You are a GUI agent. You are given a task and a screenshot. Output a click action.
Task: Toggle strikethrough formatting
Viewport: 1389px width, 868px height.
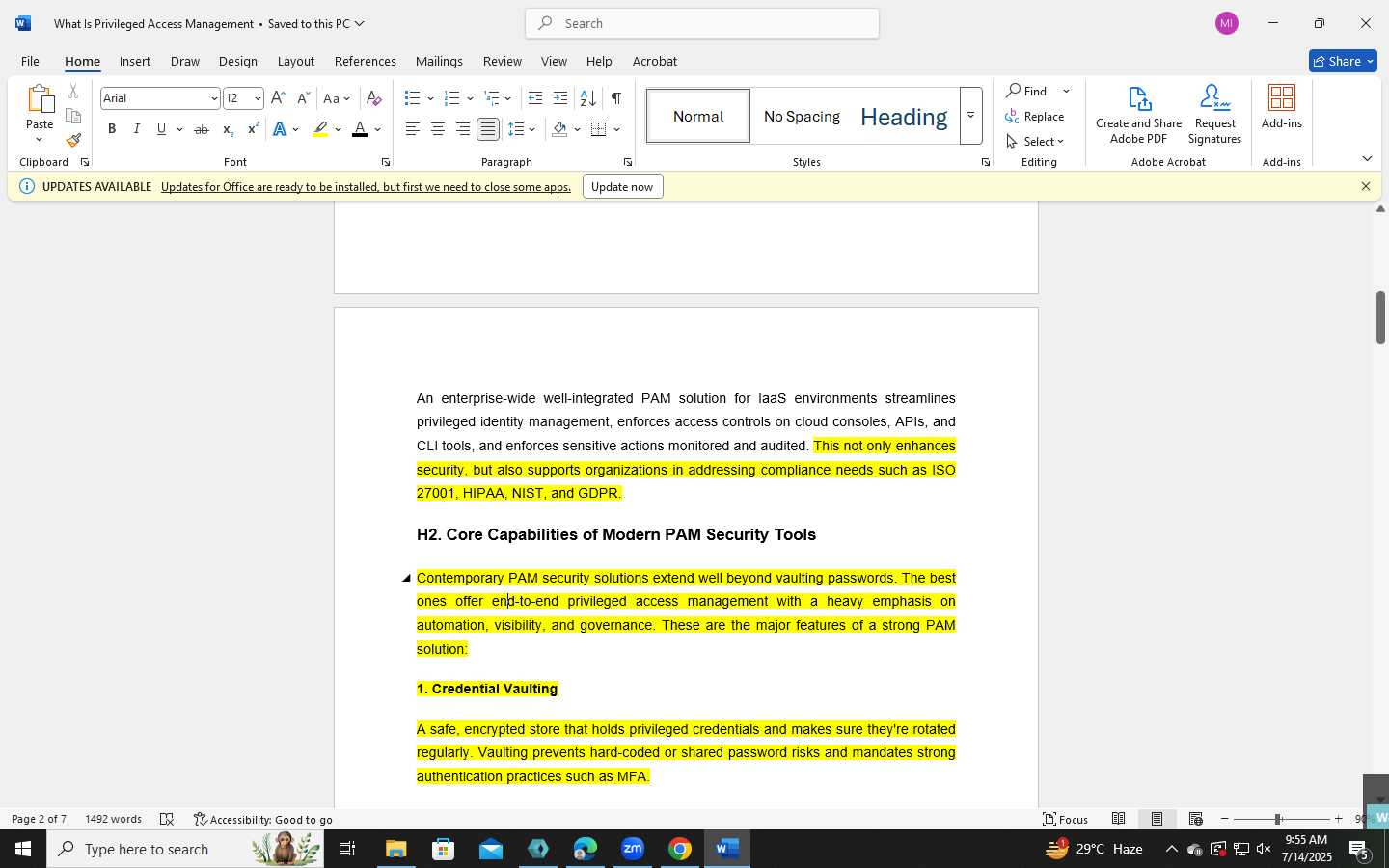pyautogui.click(x=201, y=129)
